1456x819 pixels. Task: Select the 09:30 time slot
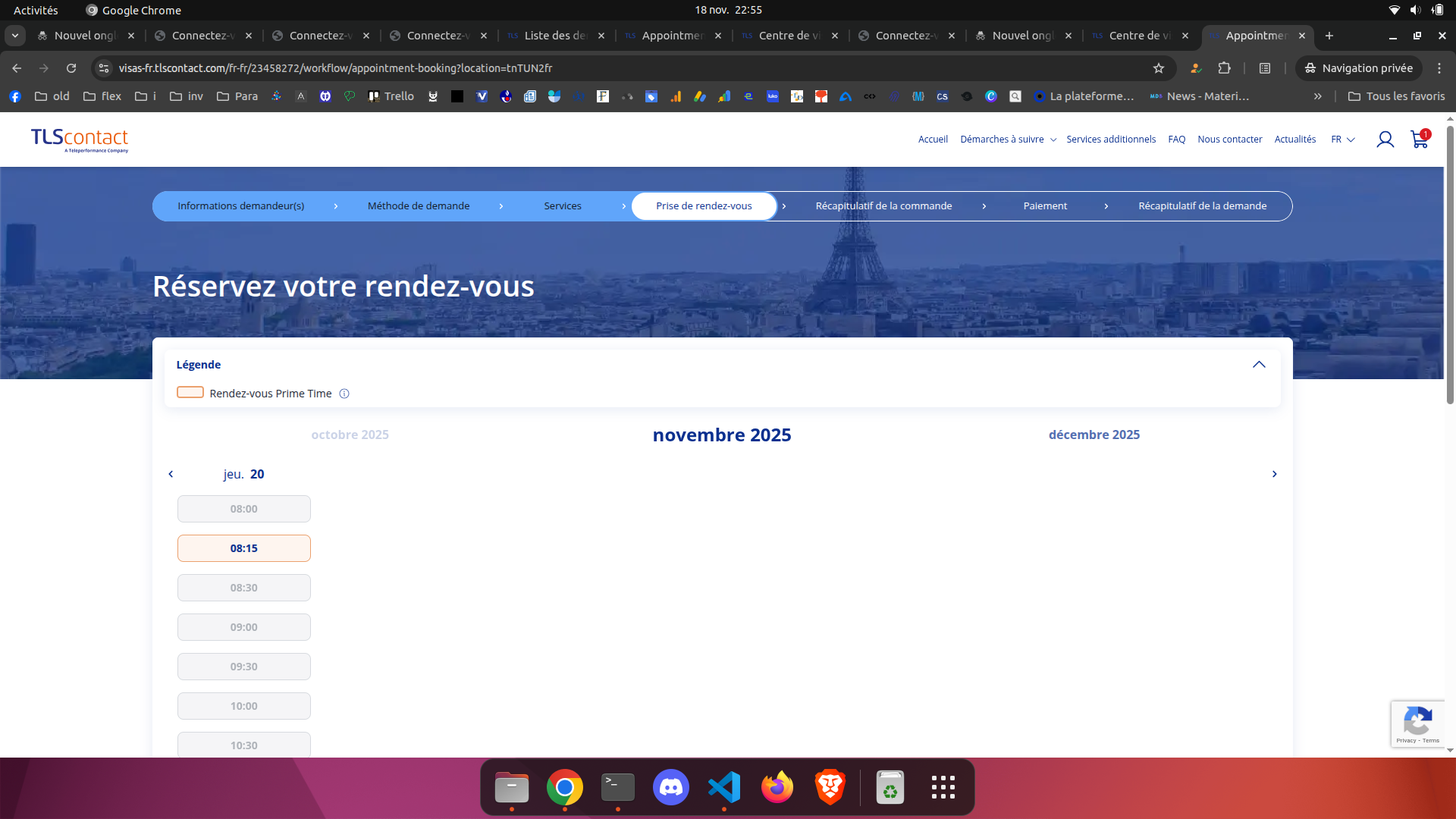244,667
